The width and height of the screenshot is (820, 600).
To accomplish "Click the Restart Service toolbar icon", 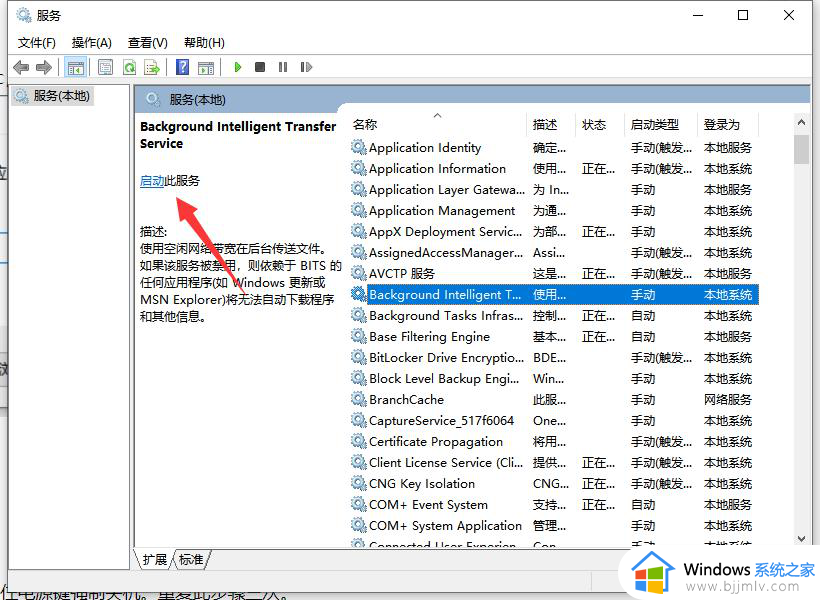I will [x=306, y=67].
